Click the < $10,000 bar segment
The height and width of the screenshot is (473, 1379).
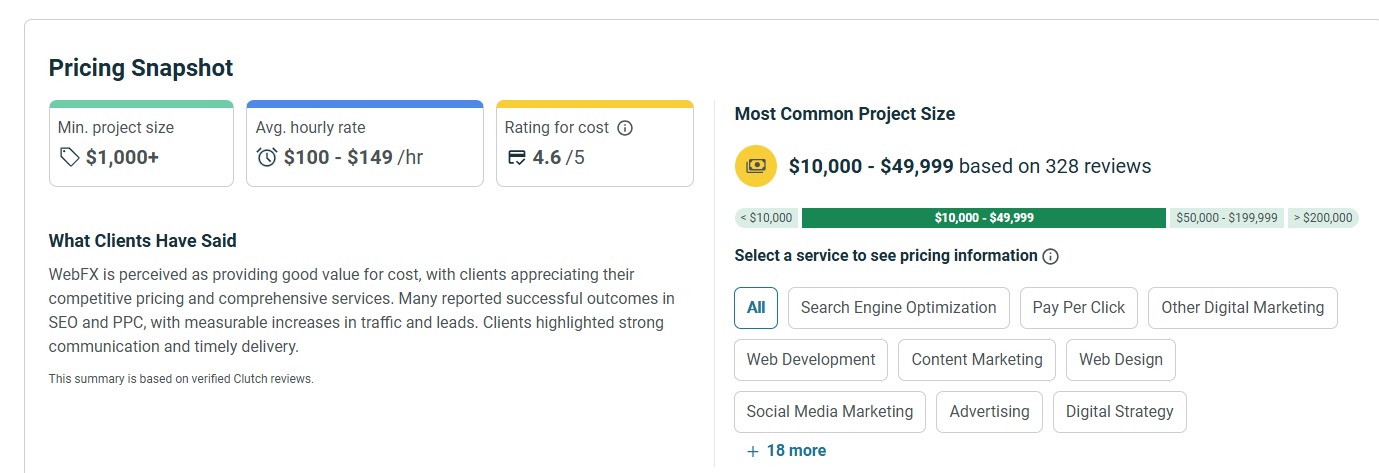pyautogui.click(x=767, y=218)
